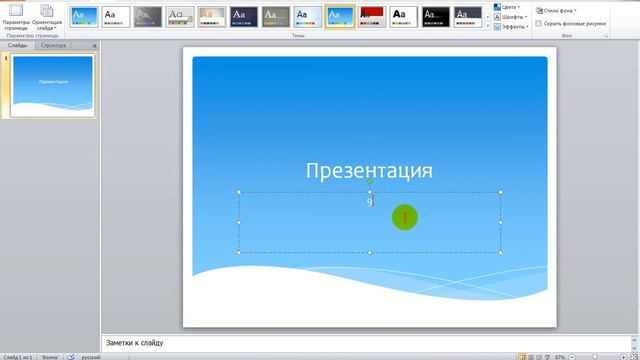Apply the olive gray theme

[x=276, y=17]
